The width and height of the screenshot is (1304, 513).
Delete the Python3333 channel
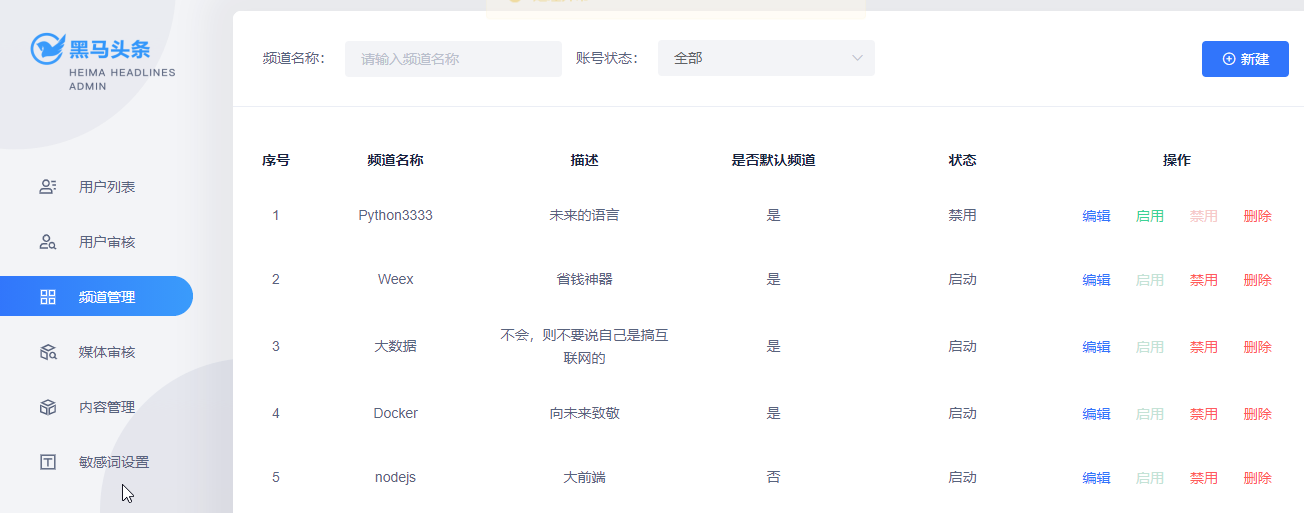click(1258, 216)
